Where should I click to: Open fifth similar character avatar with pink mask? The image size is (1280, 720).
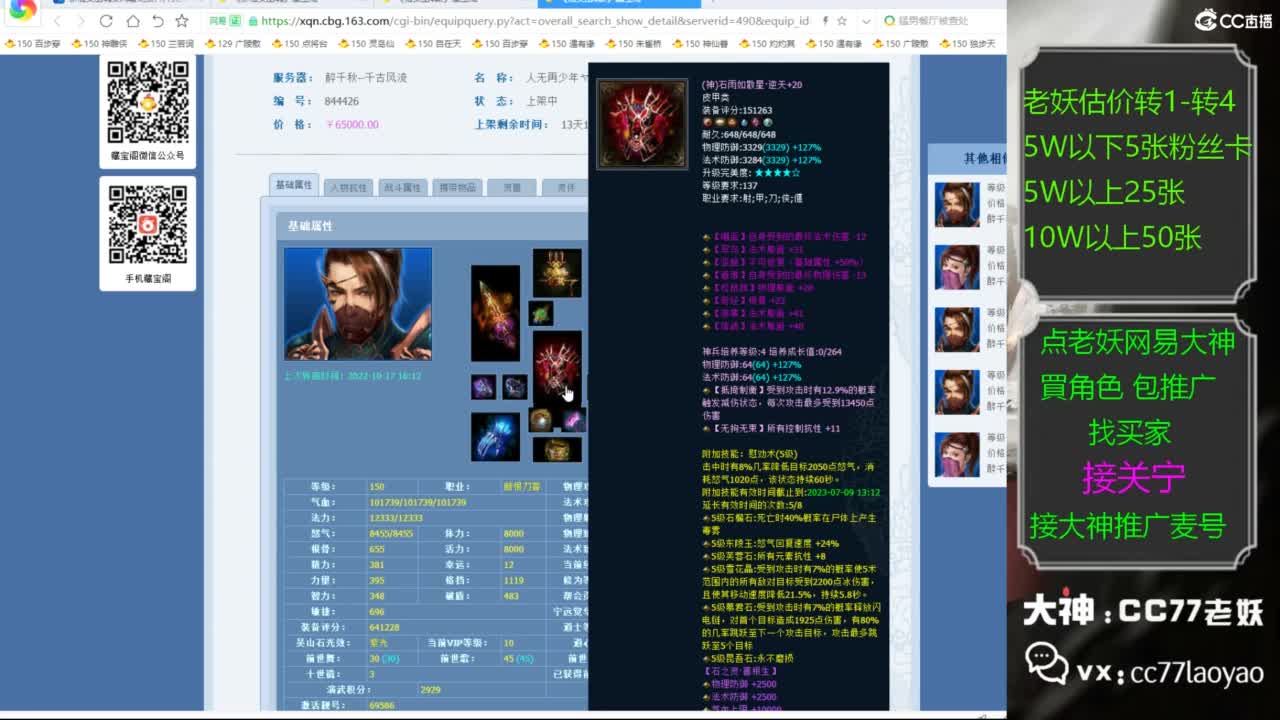(957, 454)
